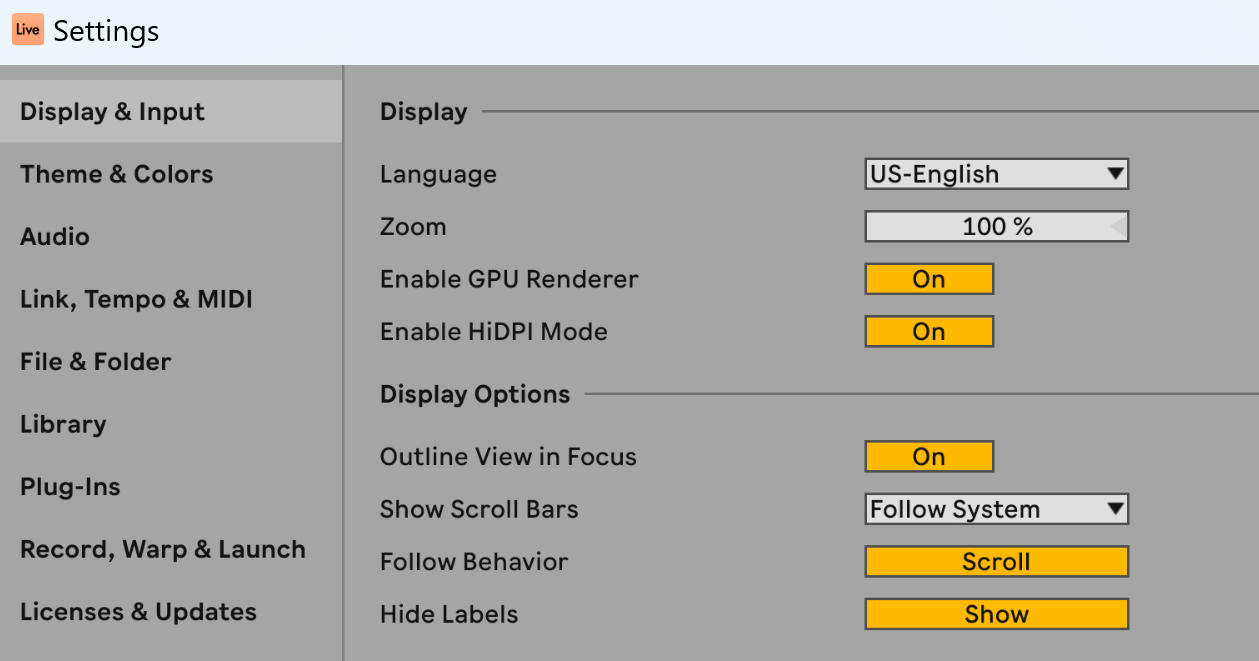Click the Language dropdown arrow

pyautogui.click(x=1116, y=174)
